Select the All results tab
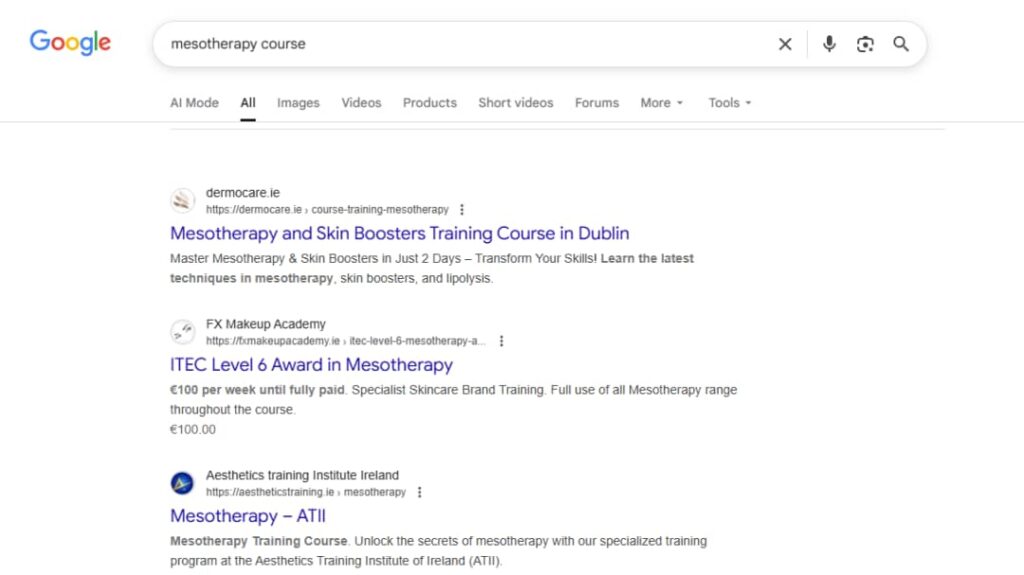The image size is (1024, 575). coord(248,103)
